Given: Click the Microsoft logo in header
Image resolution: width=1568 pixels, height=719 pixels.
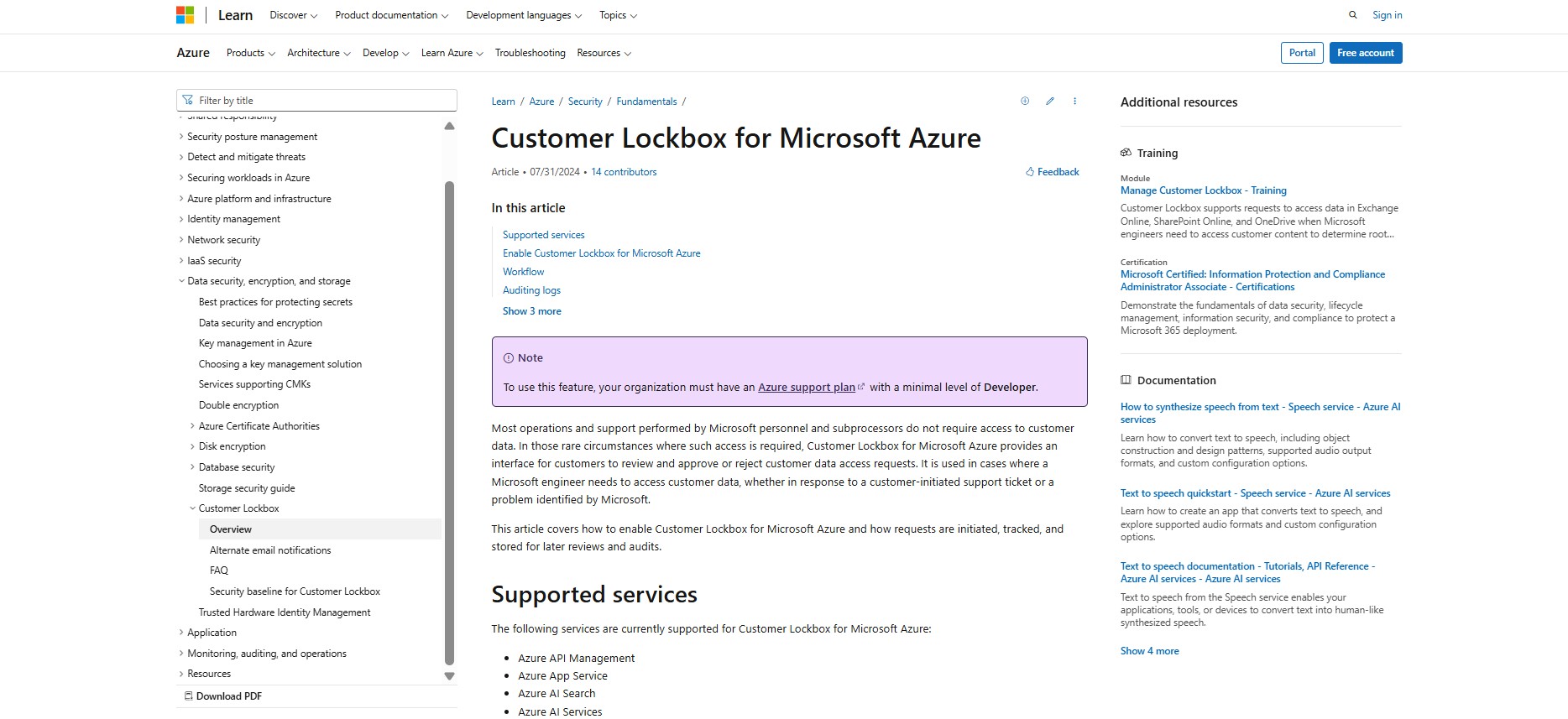Looking at the screenshot, I should (185, 15).
